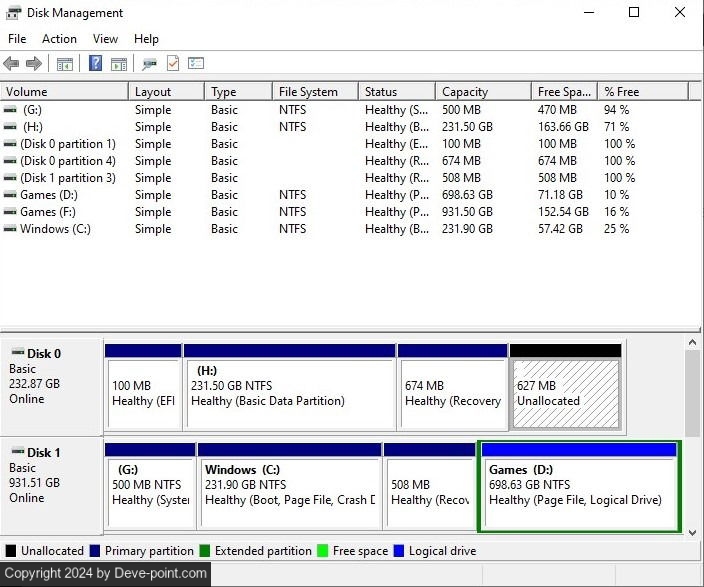This screenshot has height=587, width=704.
Task: Open the View menu
Action: pyautogui.click(x=105, y=39)
